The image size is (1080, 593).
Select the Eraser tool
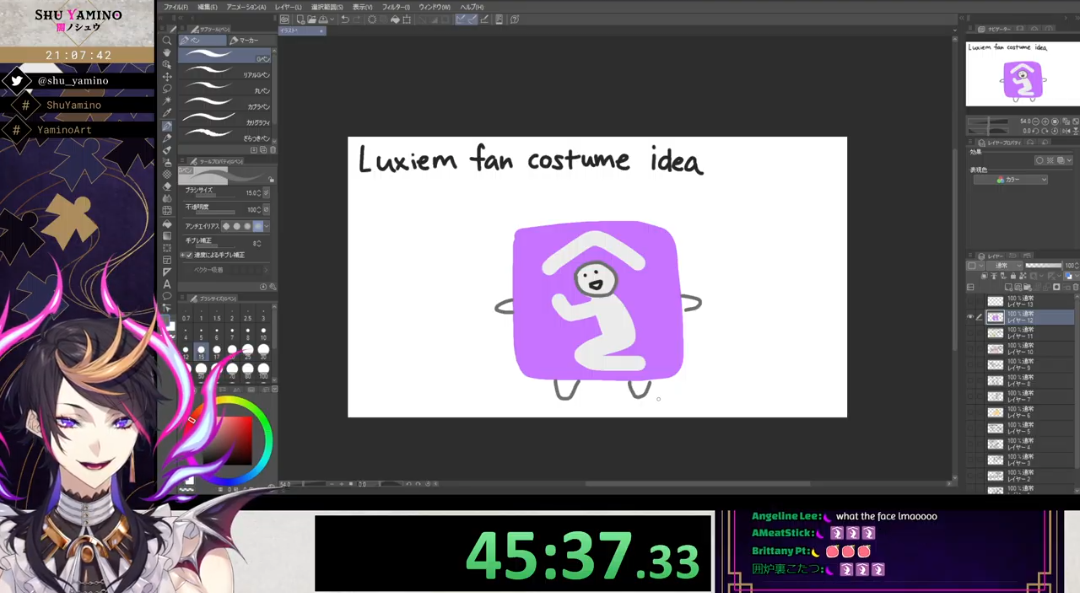point(167,186)
